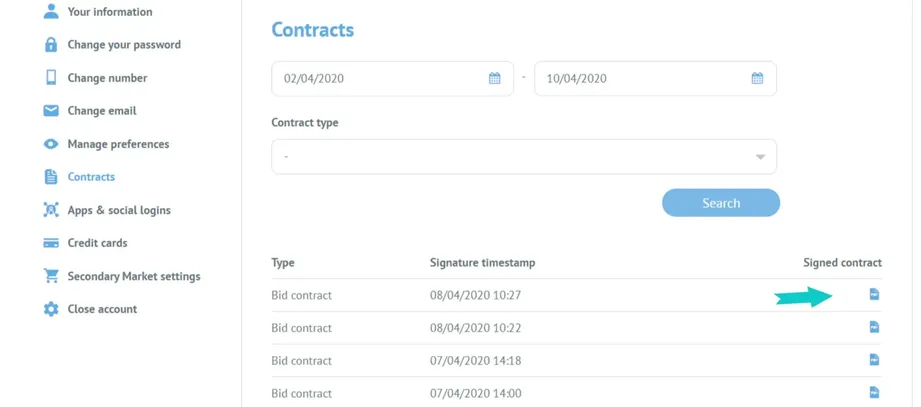Viewport: 921px width, 407px height.
Task: Click the Search button
Action: click(x=721, y=203)
